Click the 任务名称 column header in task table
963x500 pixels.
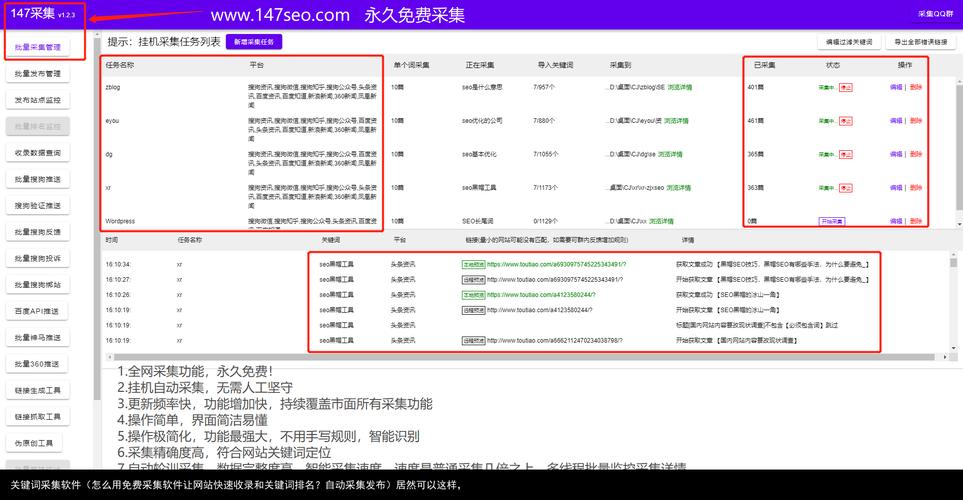click(120, 64)
